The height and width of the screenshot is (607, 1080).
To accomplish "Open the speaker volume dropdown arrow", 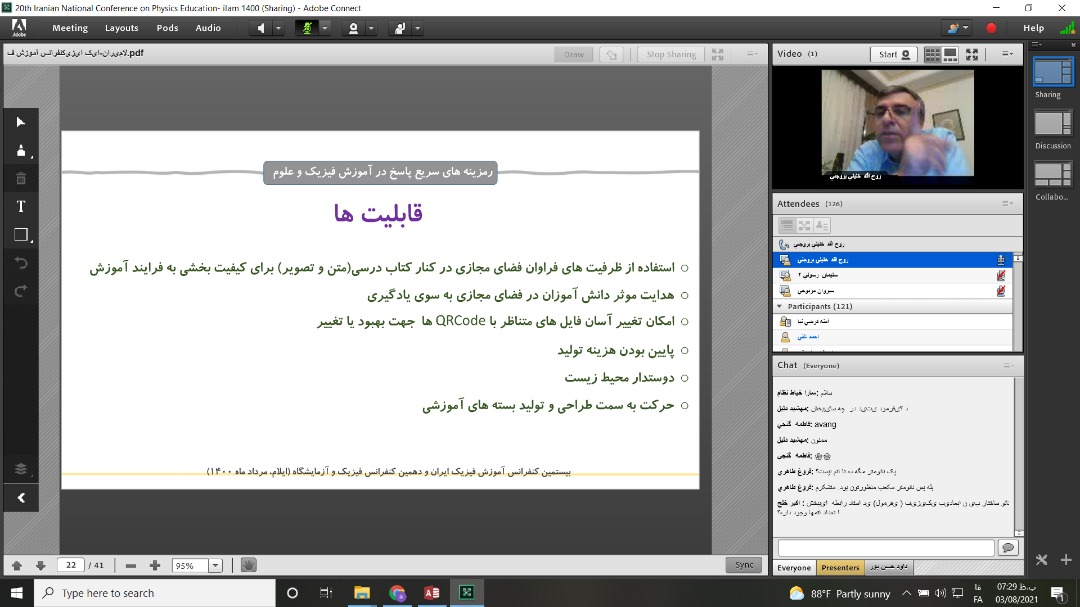I will pos(278,28).
